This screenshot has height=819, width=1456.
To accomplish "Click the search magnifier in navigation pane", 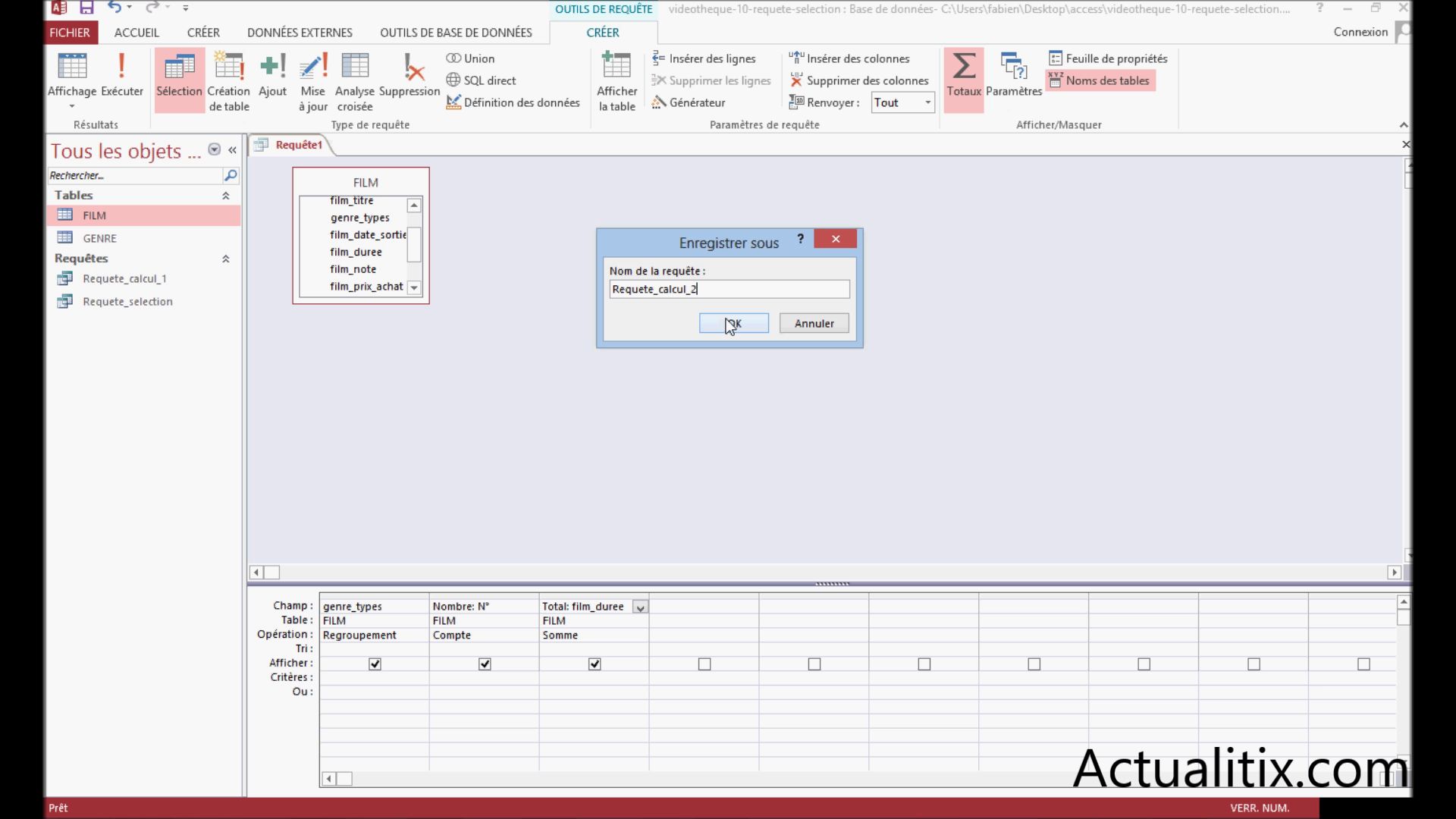I will 231,175.
